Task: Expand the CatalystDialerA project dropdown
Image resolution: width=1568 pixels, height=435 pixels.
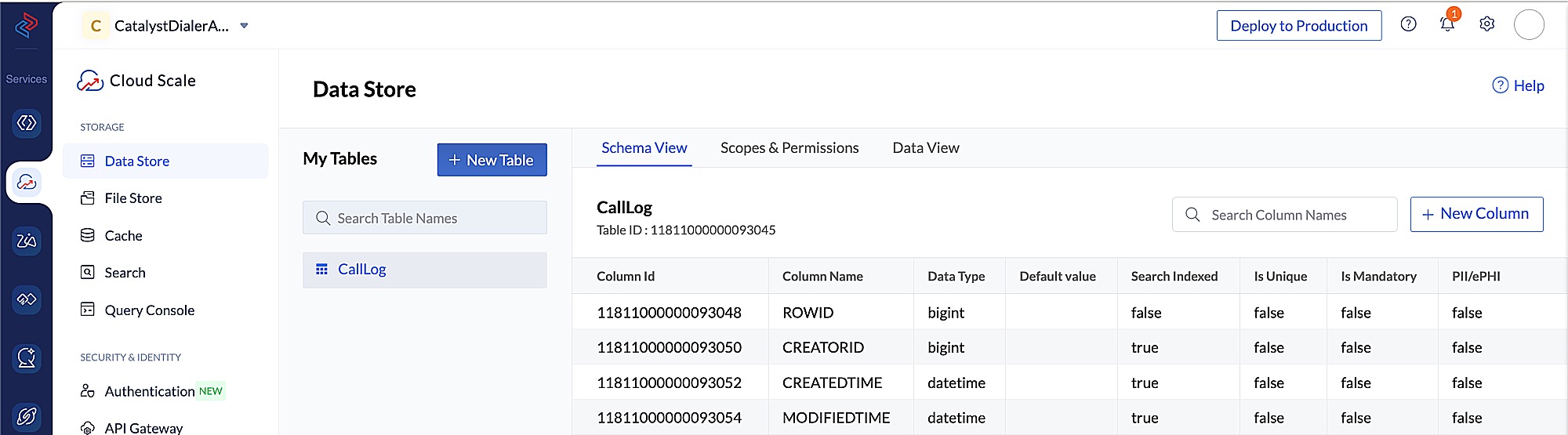Action: 244,26
